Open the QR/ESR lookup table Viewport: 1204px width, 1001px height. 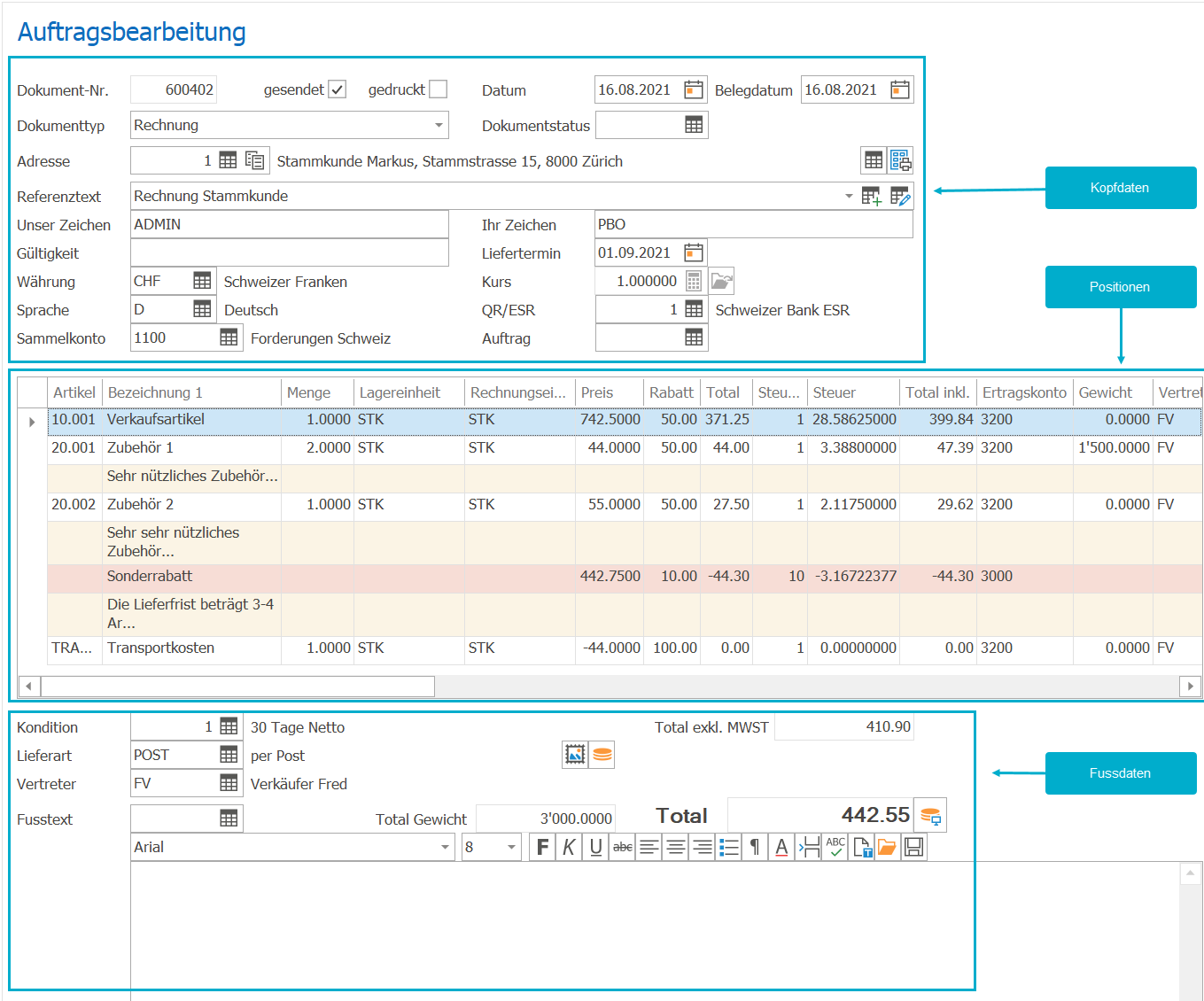click(694, 309)
